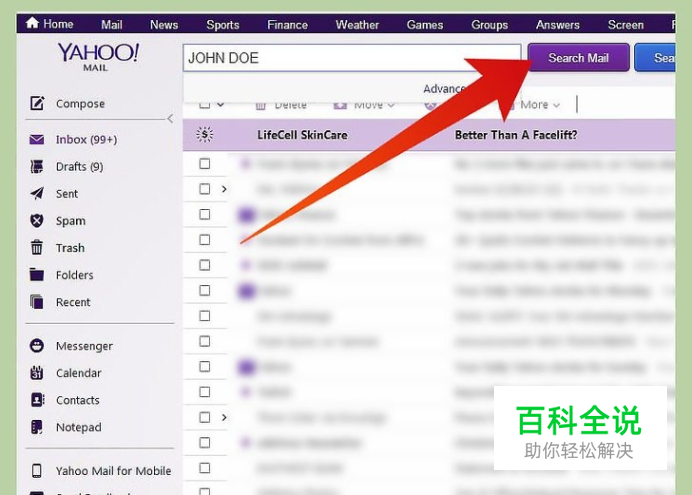Tick the second email row checkbox
This screenshot has width=692, height=495.
(x=204, y=189)
